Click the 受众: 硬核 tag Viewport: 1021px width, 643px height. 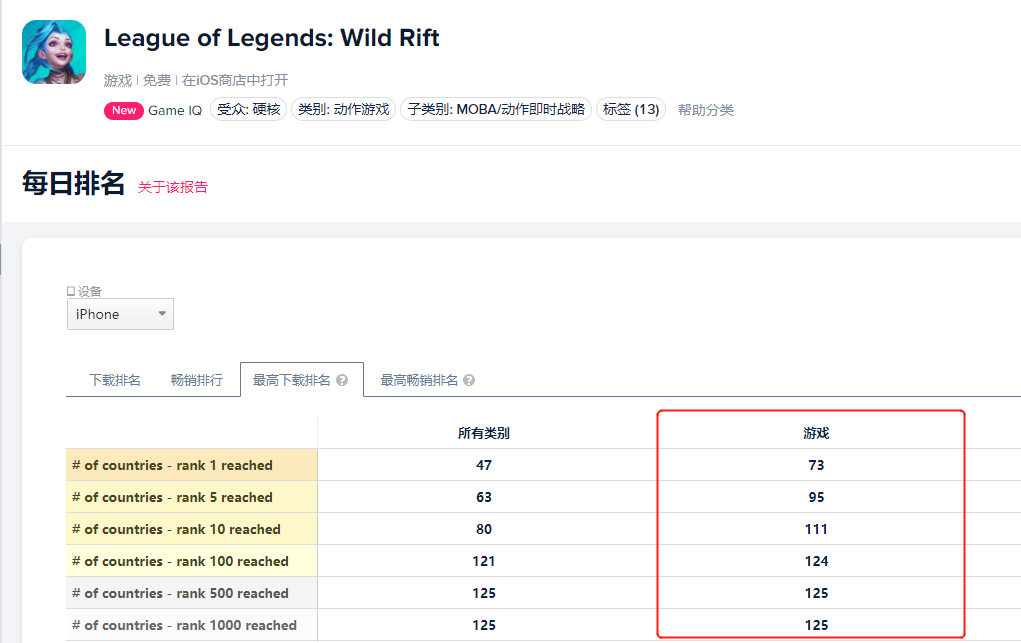coord(249,110)
